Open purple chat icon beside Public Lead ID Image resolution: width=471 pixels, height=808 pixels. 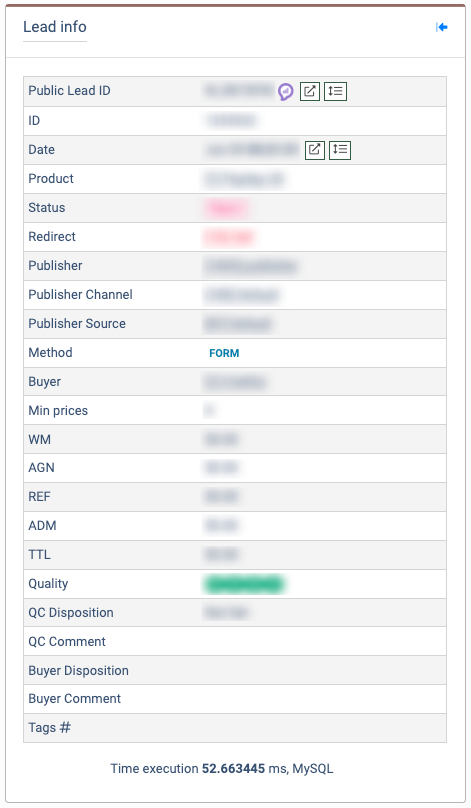pyautogui.click(x=285, y=92)
